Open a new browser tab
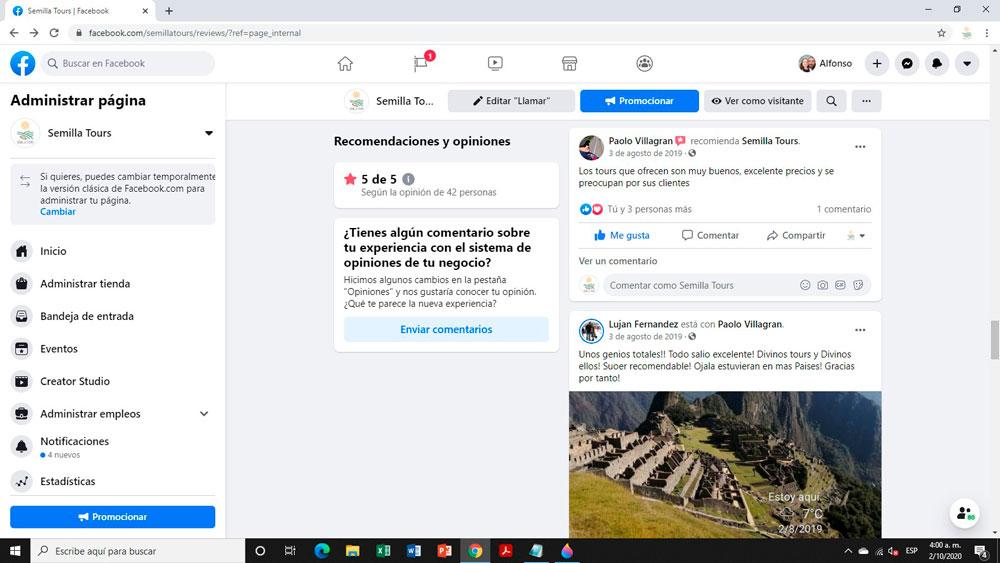The width and height of the screenshot is (1000, 563). (x=169, y=11)
